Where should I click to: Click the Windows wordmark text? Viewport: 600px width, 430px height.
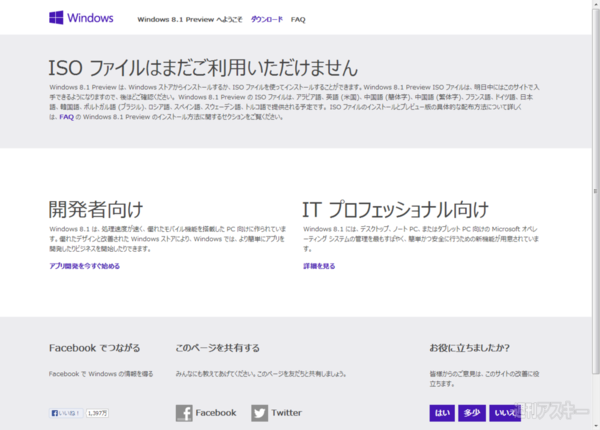(90, 18)
